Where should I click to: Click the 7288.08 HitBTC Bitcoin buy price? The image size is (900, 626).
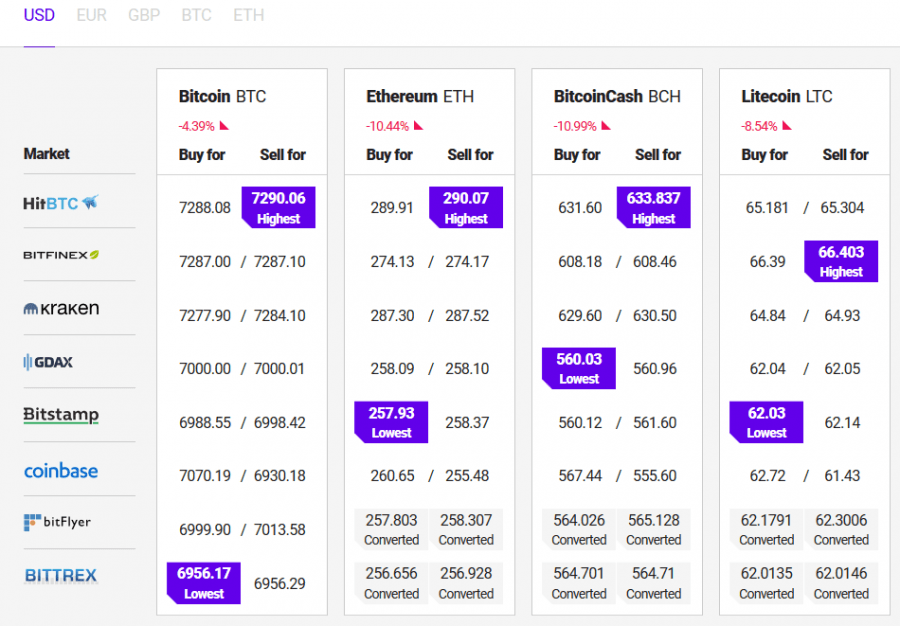click(205, 208)
